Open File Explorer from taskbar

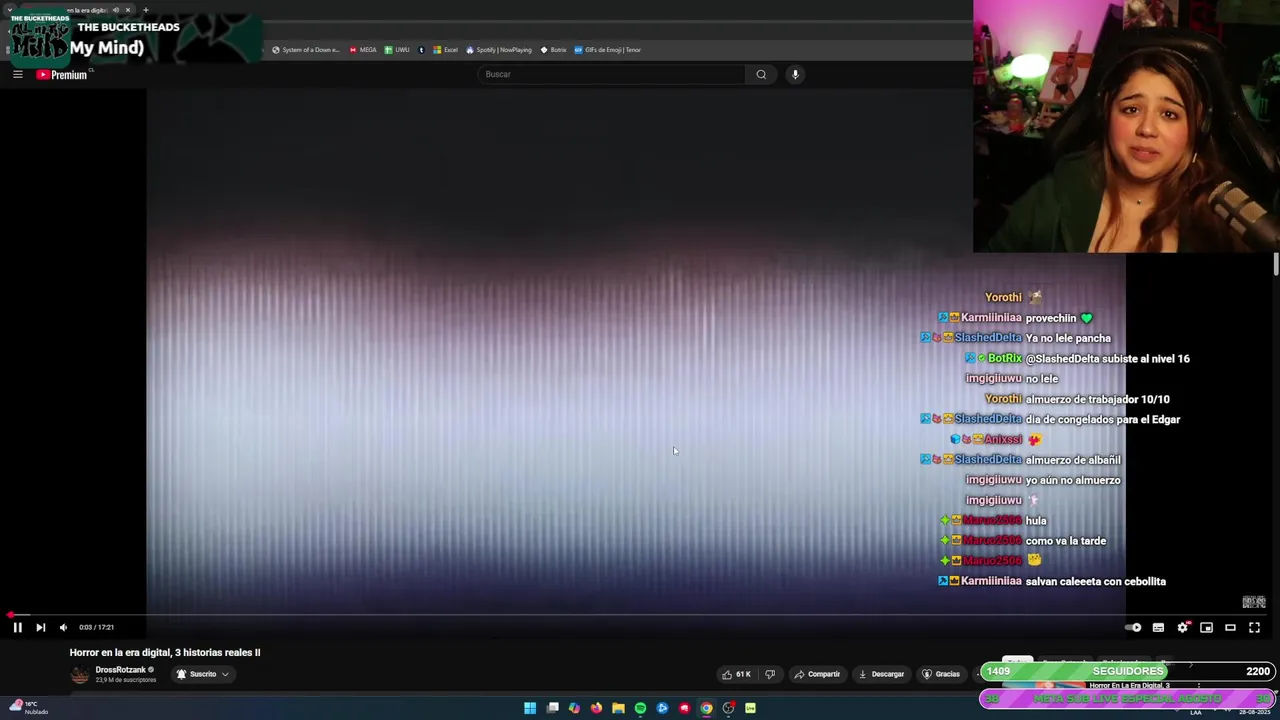618,708
